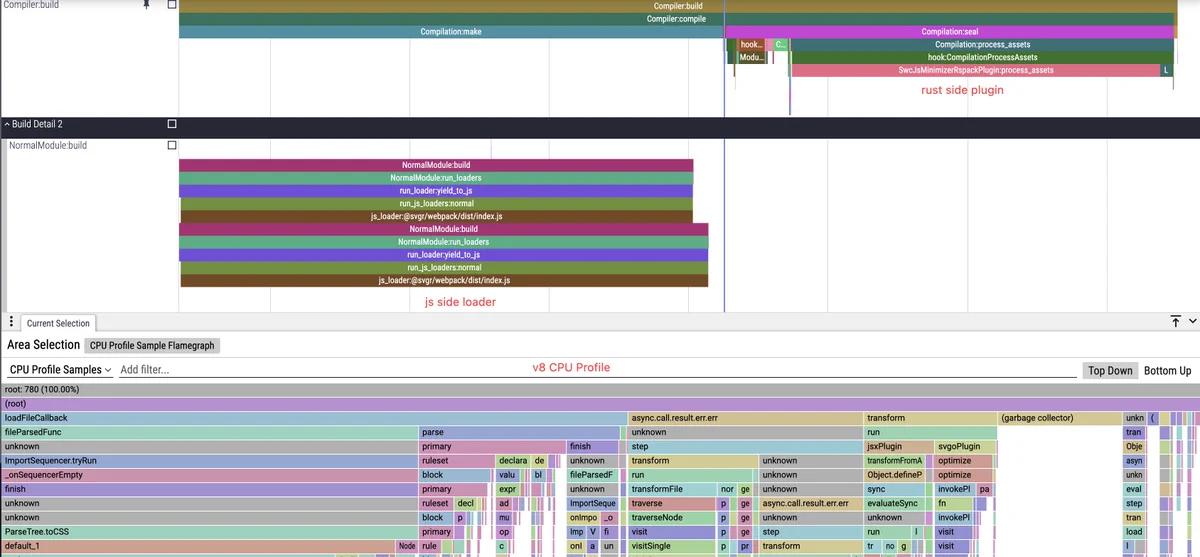The width and height of the screenshot is (1200, 557).
Task: Select the loadFileCallback flamegraph node
Action: pyautogui.click(x=313, y=418)
